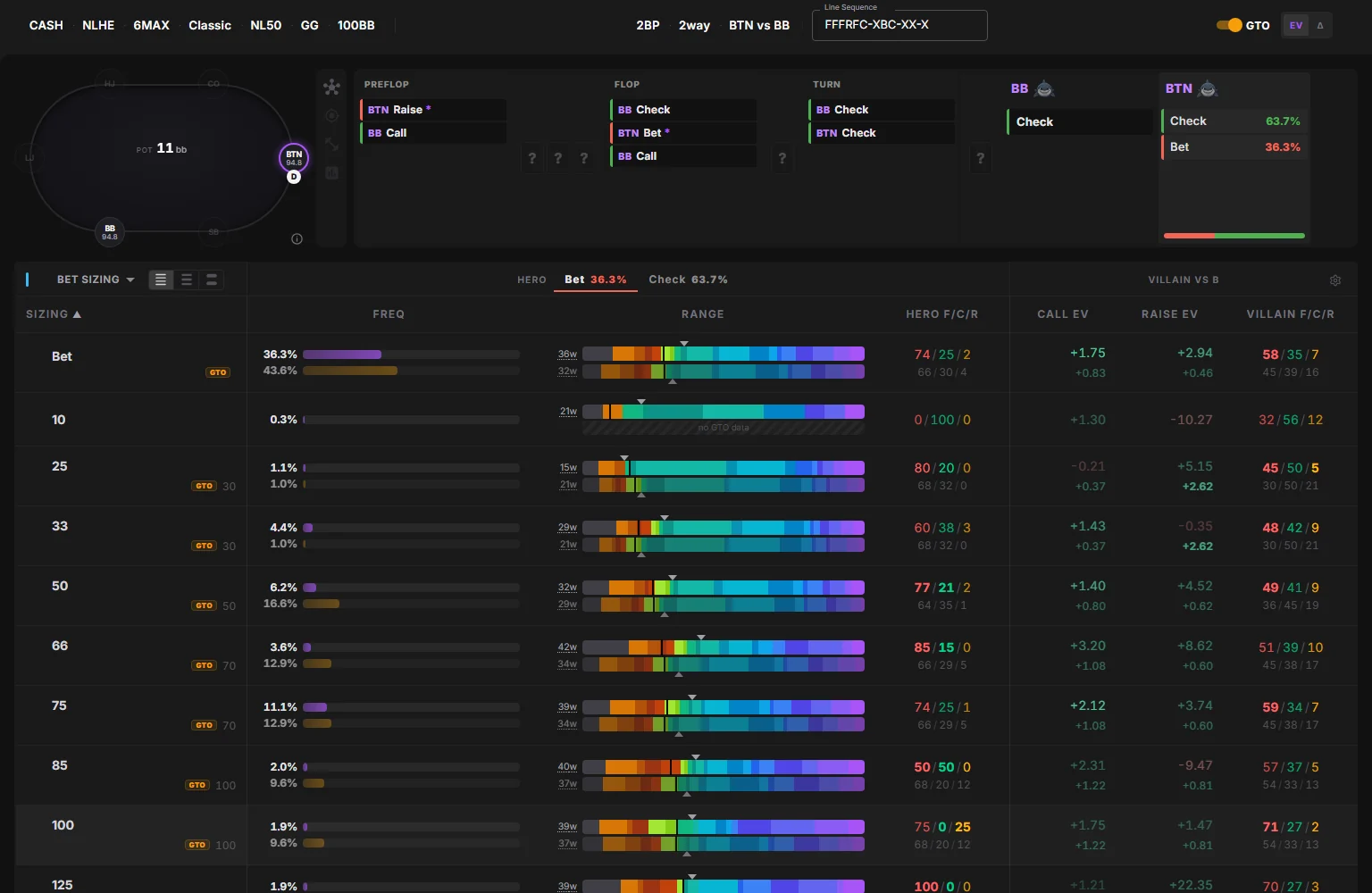Click the Line Sequence input field
Screen dimensions: 1372x893
point(899,25)
